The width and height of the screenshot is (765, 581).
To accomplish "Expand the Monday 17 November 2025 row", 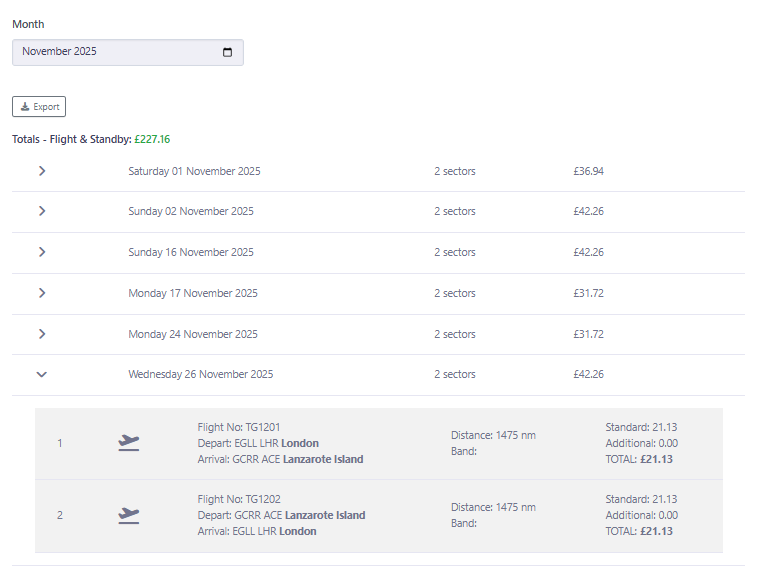I will [42, 293].
